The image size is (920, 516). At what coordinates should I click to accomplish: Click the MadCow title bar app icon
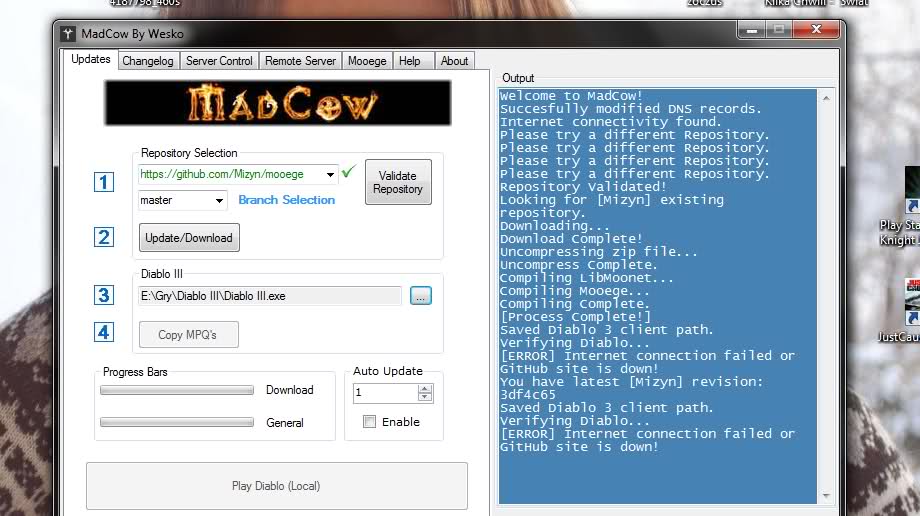click(x=68, y=33)
